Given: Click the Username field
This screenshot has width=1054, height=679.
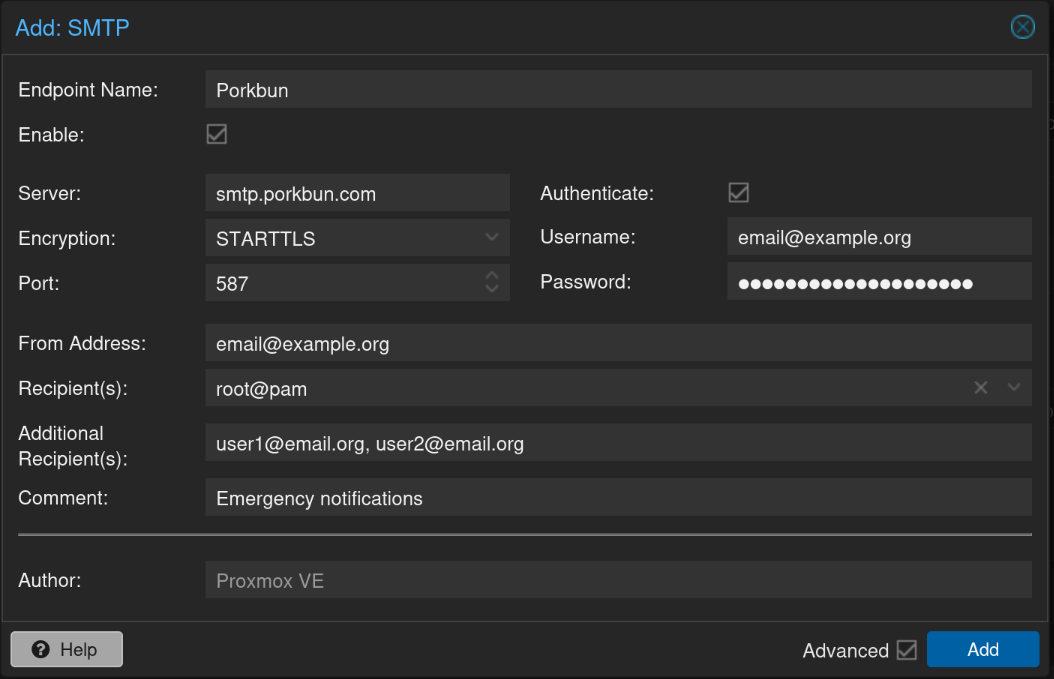Looking at the screenshot, I should [x=879, y=237].
